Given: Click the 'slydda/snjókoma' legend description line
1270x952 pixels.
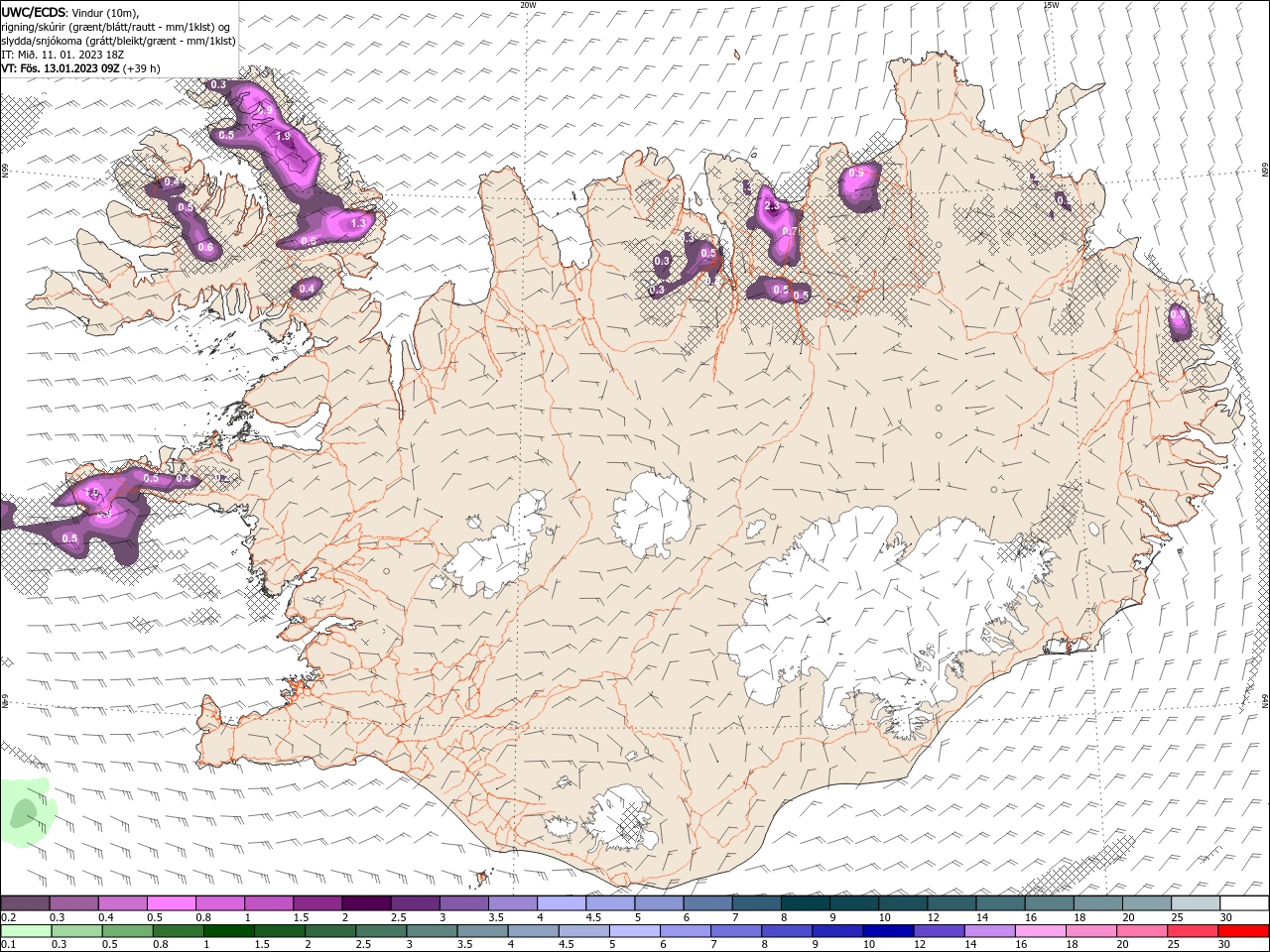Looking at the screenshot, I should pyautogui.click(x=119, y=41).
